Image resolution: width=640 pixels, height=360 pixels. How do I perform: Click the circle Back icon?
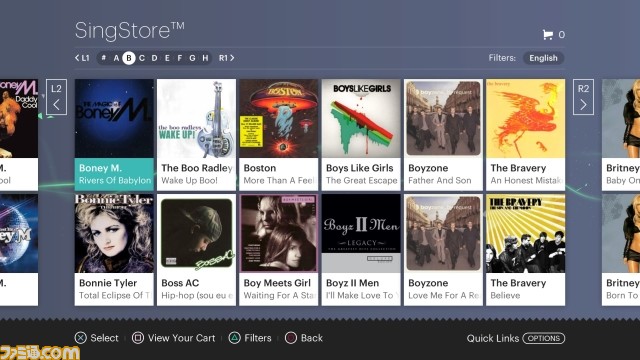(x=291, y=338)
